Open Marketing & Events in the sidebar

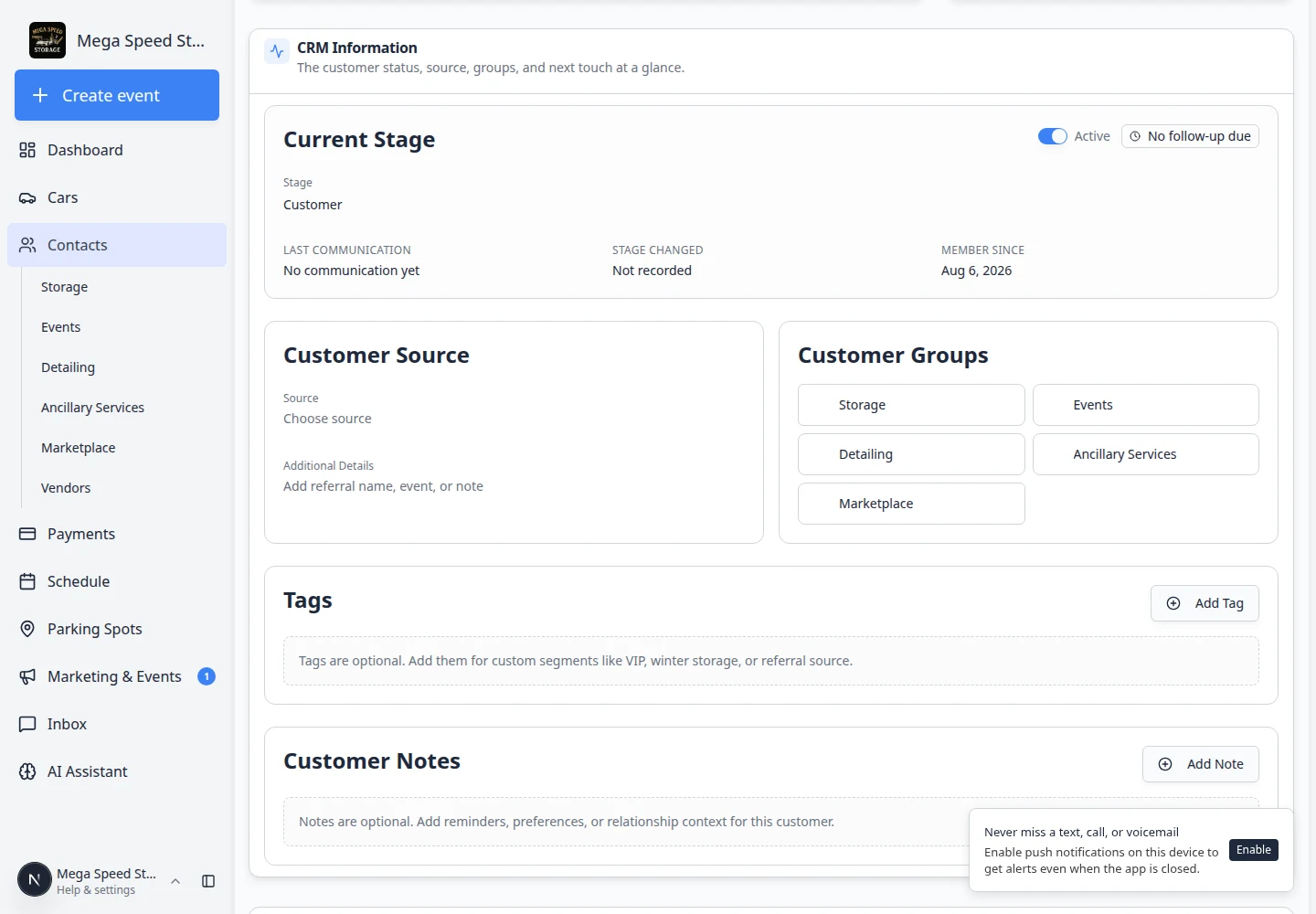(117, 676)
